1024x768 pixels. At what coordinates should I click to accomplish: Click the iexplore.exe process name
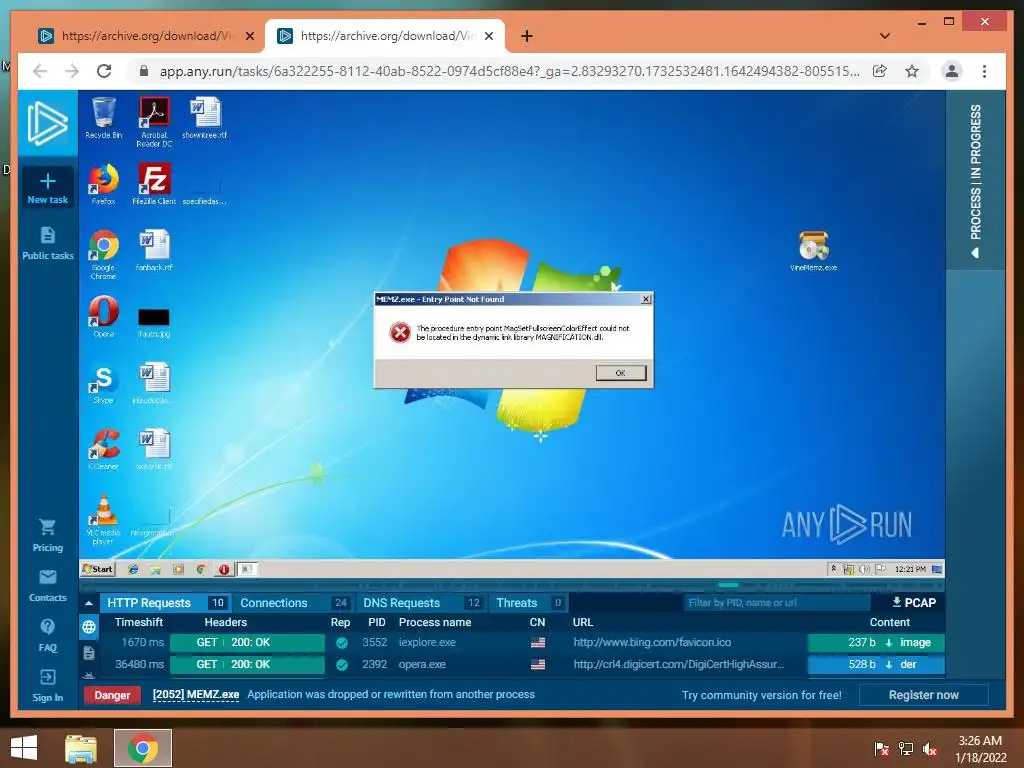[427, 643]
